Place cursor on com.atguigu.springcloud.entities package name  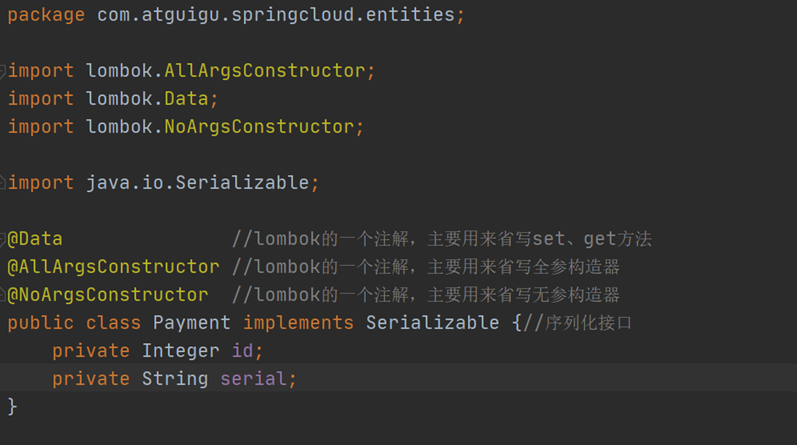pos(275,15)
